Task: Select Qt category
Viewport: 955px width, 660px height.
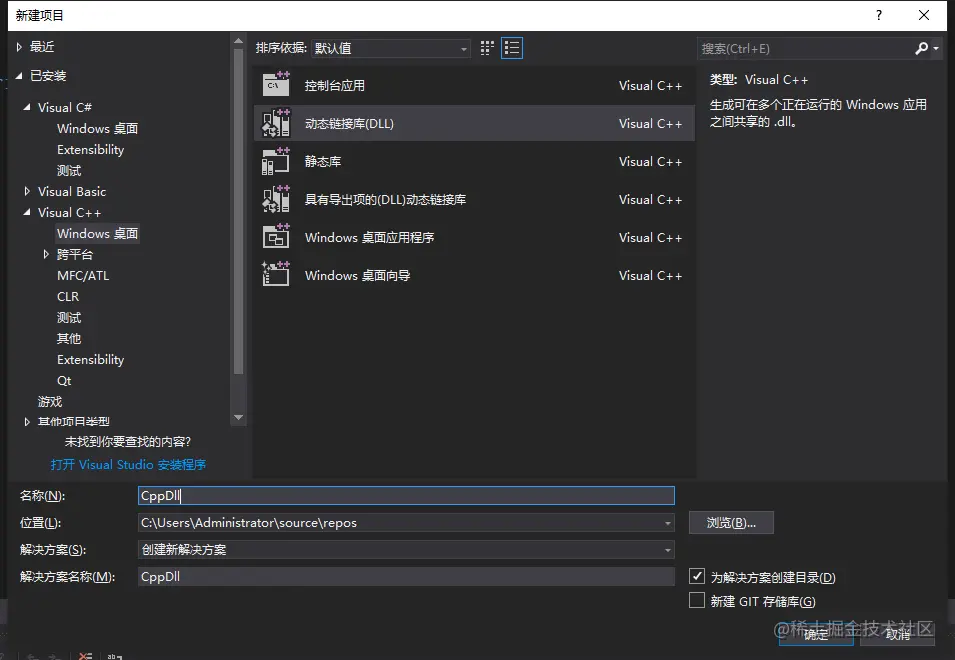Action: coord(64,381)
